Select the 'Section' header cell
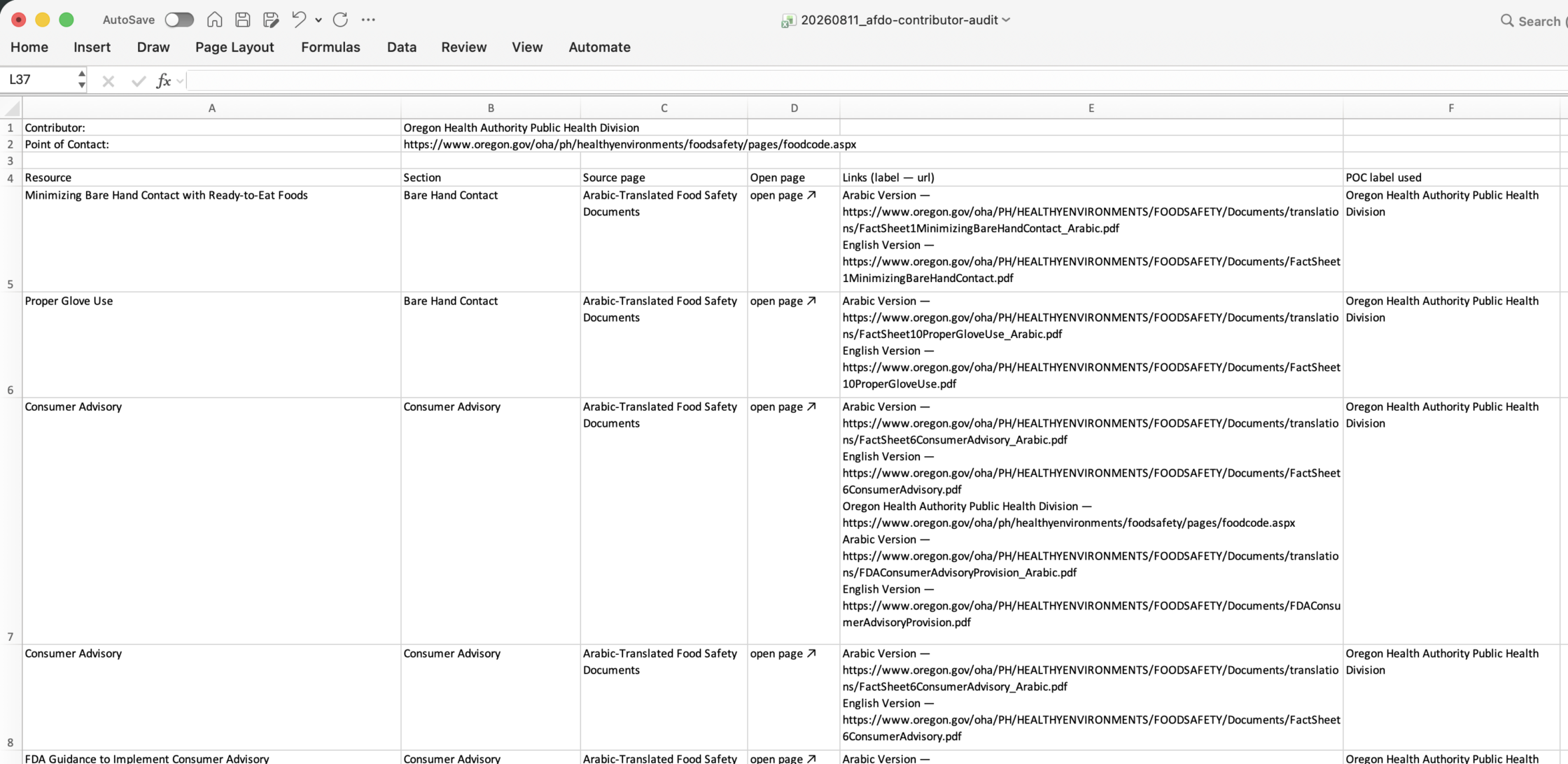Viewport: 1568px width, 764px height. click(491, 178)
